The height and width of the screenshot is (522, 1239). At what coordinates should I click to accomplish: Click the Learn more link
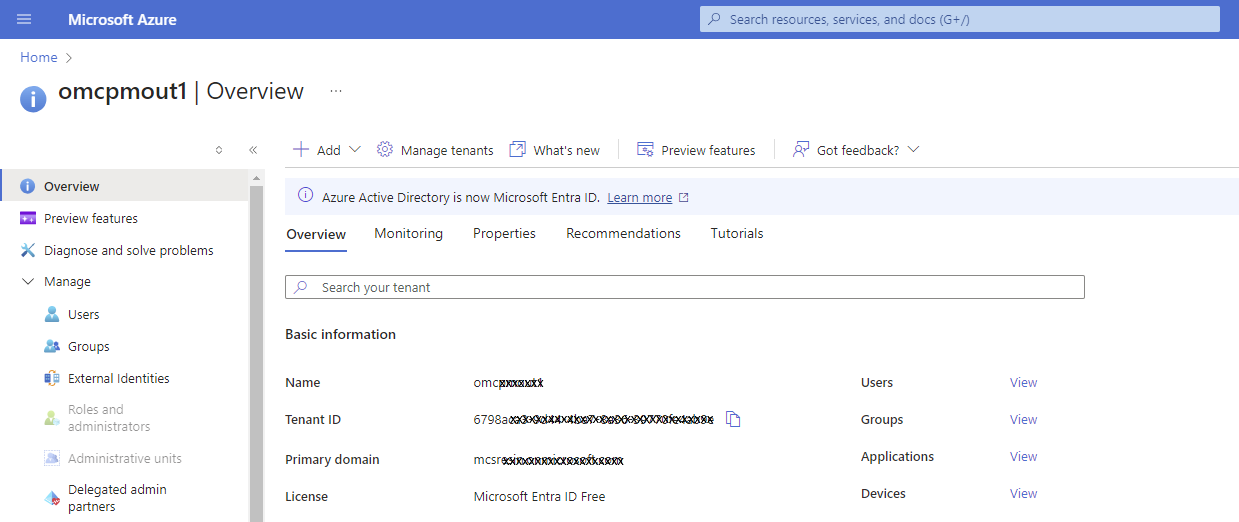(x=639, y=198)
